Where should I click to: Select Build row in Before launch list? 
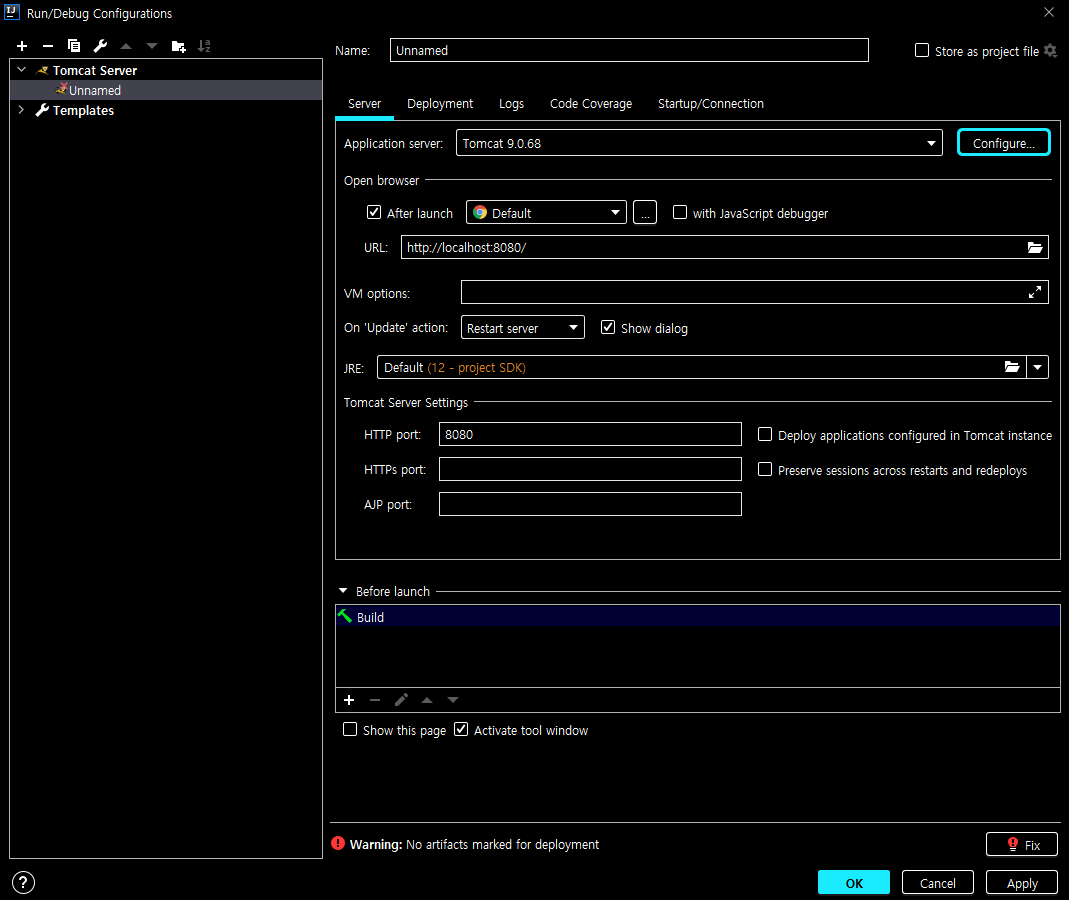pyautogui.click(x=697, y=616)
